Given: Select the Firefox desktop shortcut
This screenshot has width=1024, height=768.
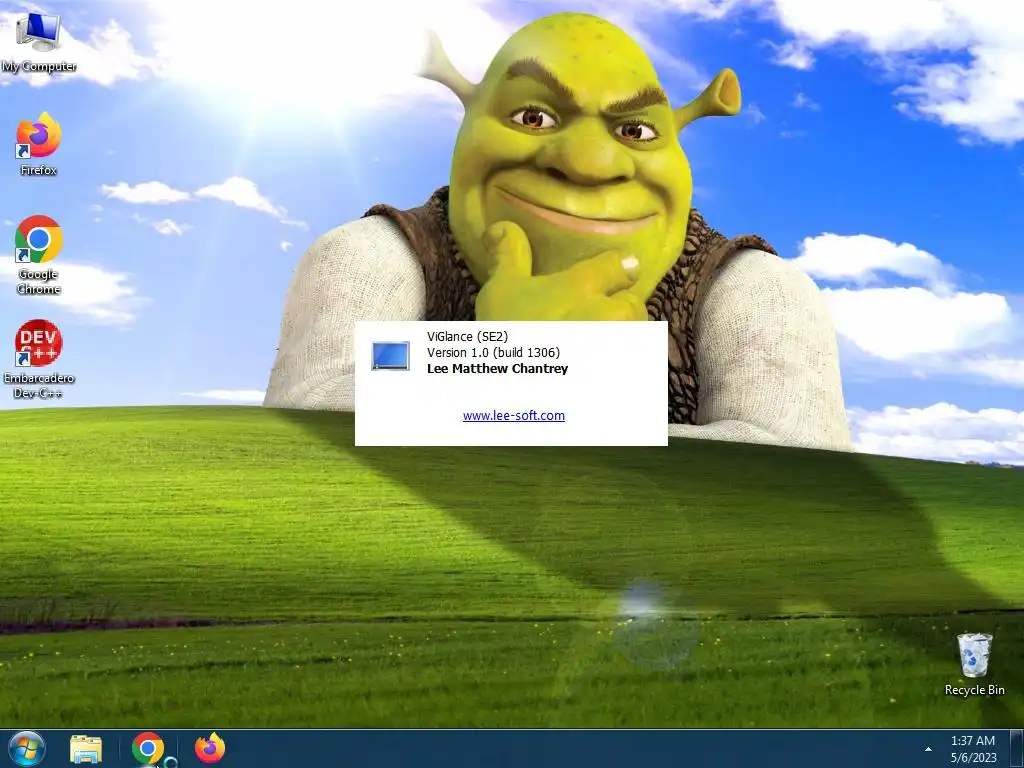Looking at the screenshot, I should [39, 144].
